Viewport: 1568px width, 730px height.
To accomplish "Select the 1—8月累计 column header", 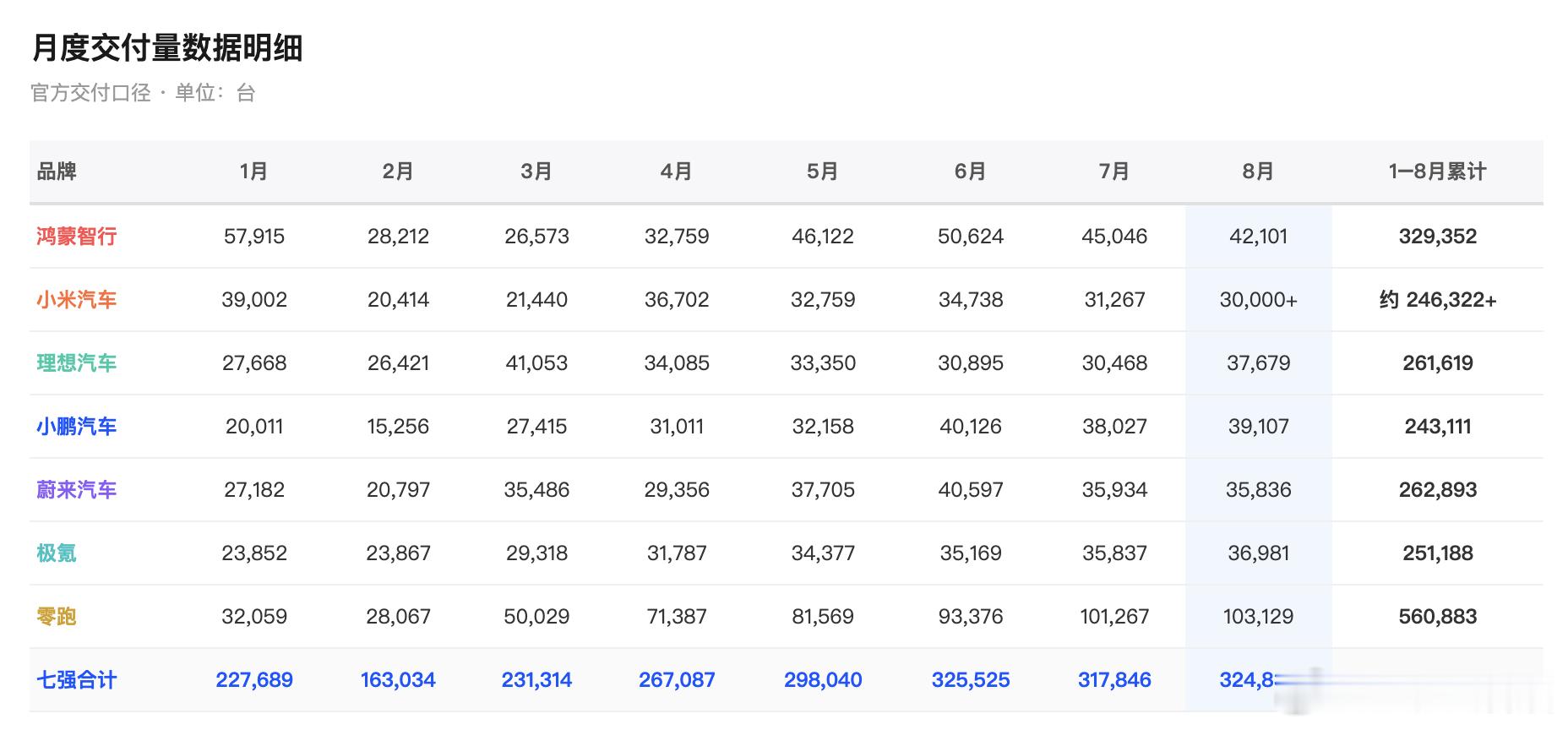I will (1438, 172).
